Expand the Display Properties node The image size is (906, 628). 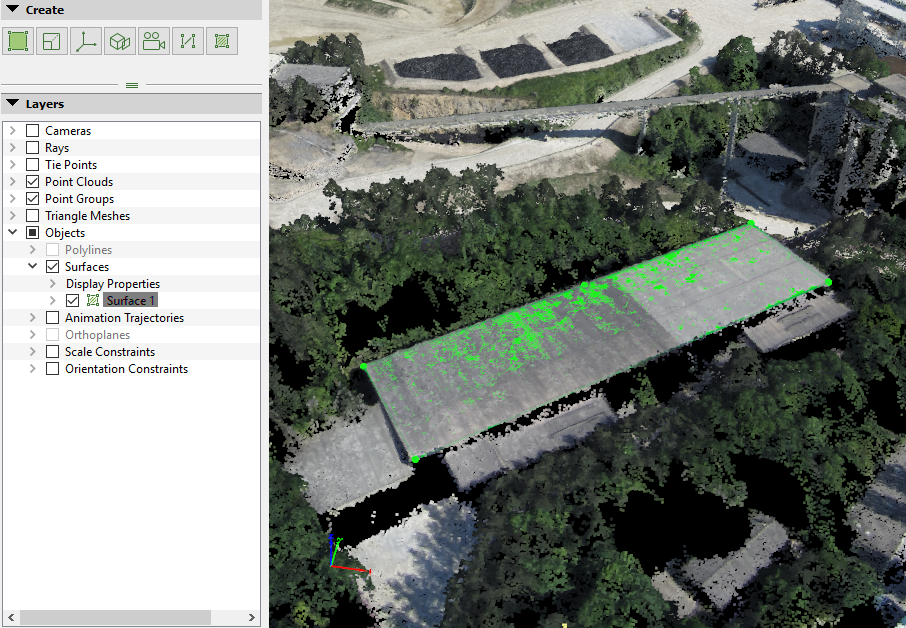click(x=52, y=284)
